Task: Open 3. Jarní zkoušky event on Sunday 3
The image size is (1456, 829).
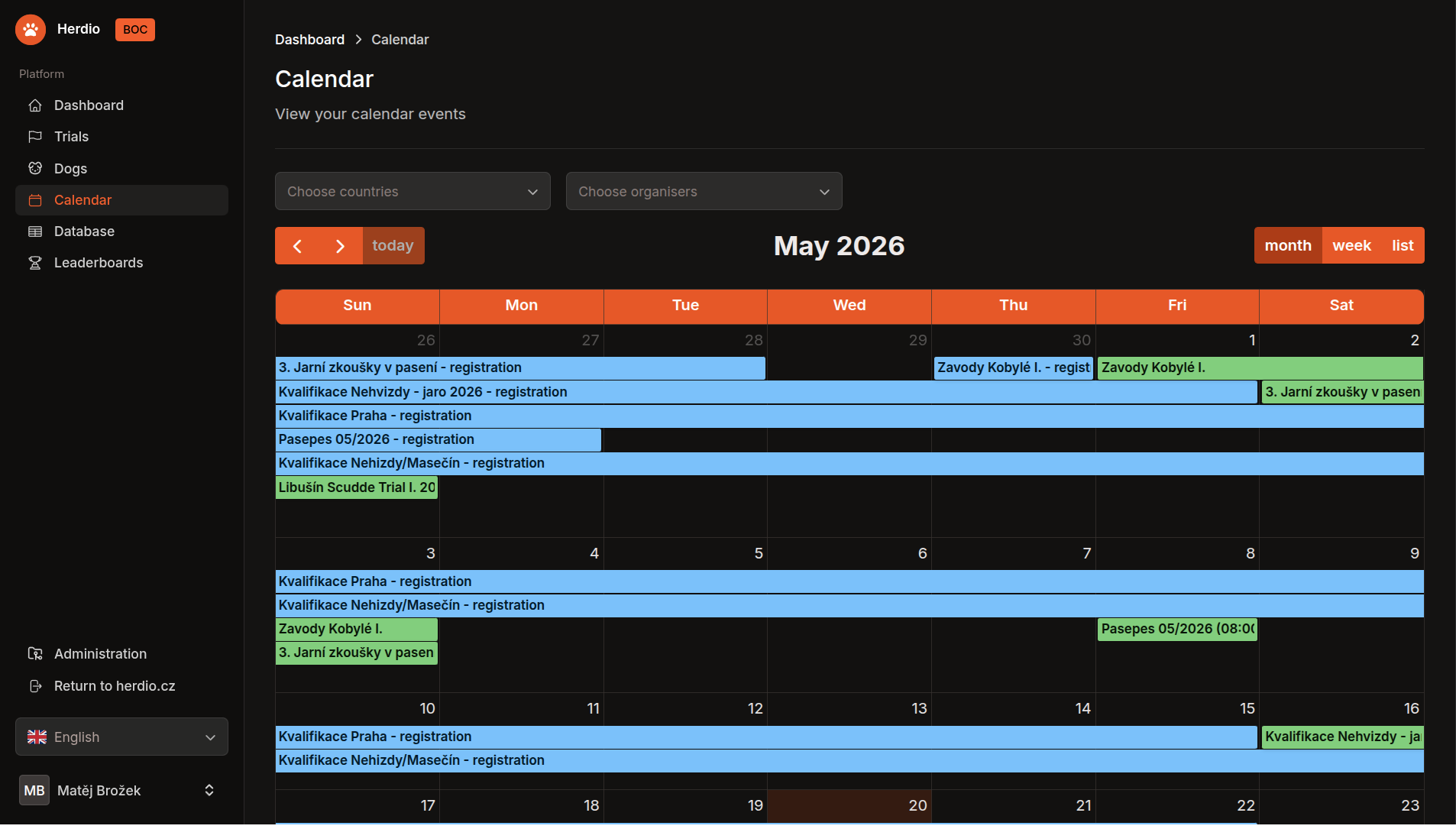Action: tap(357, 653)
